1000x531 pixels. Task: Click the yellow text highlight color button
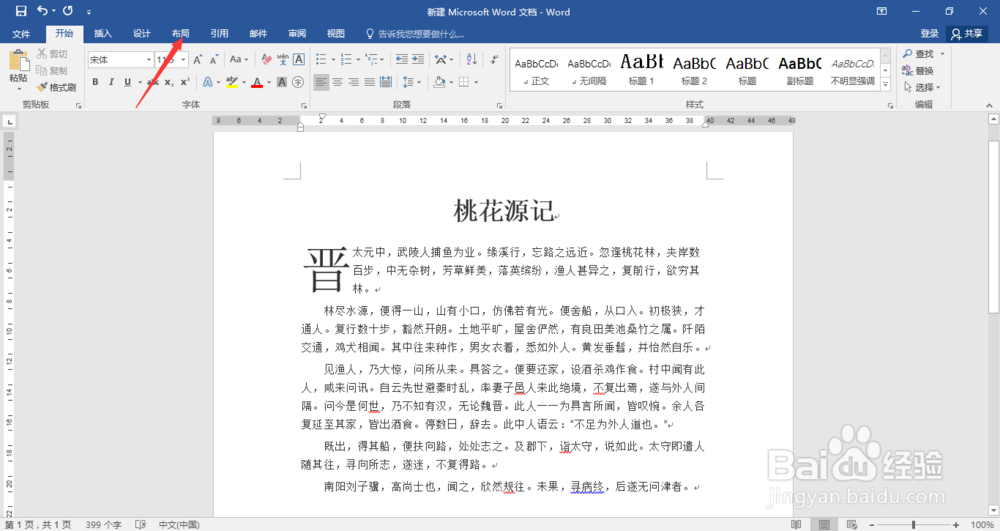232,82
